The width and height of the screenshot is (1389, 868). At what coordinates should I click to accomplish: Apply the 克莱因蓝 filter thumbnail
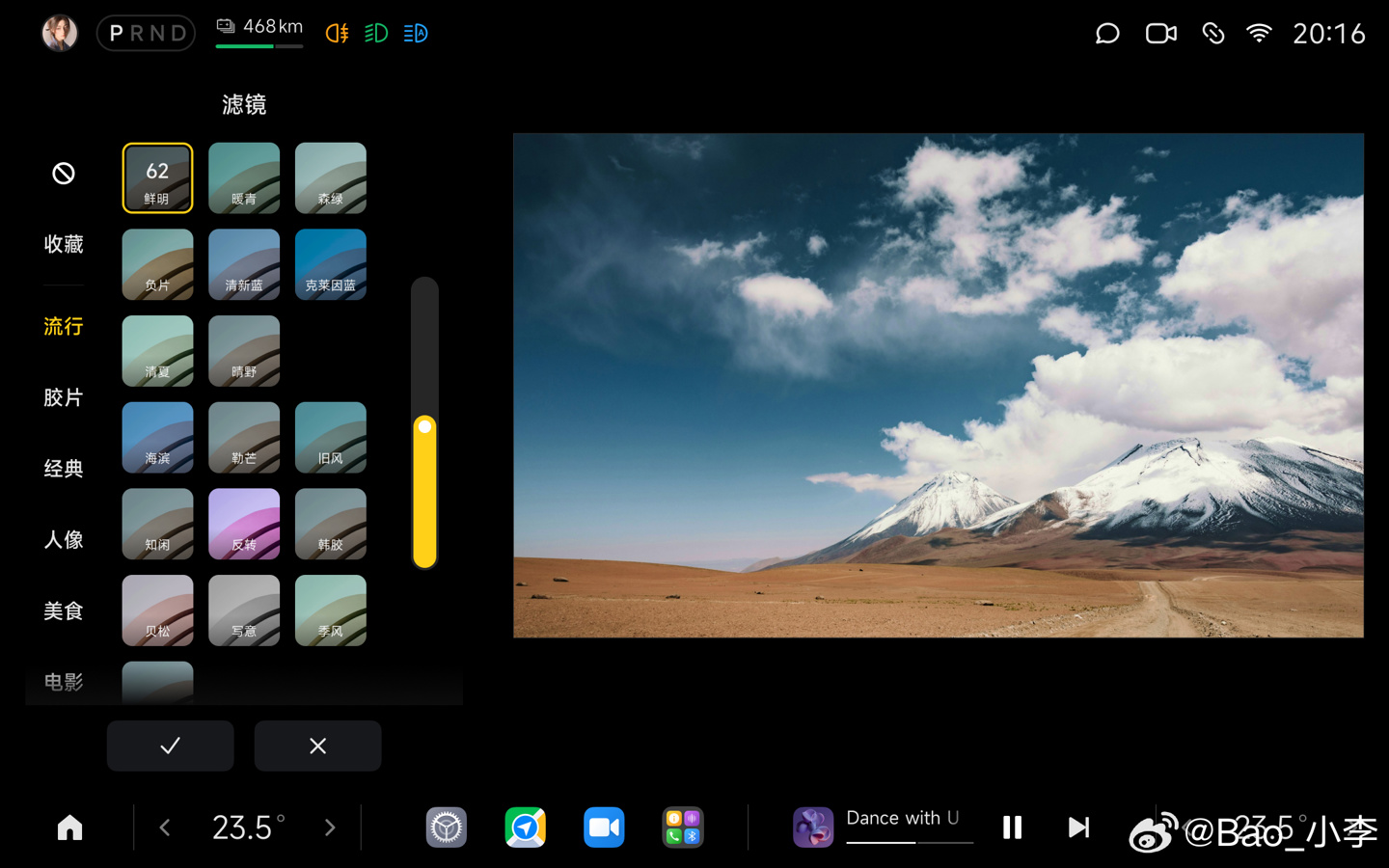click(x=330, y=264)
